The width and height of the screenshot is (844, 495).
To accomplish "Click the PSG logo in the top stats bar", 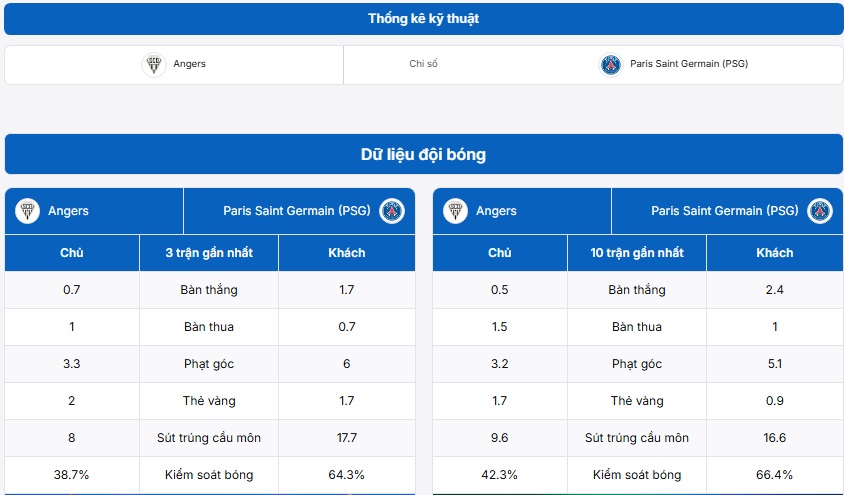I will coord(610,64).
